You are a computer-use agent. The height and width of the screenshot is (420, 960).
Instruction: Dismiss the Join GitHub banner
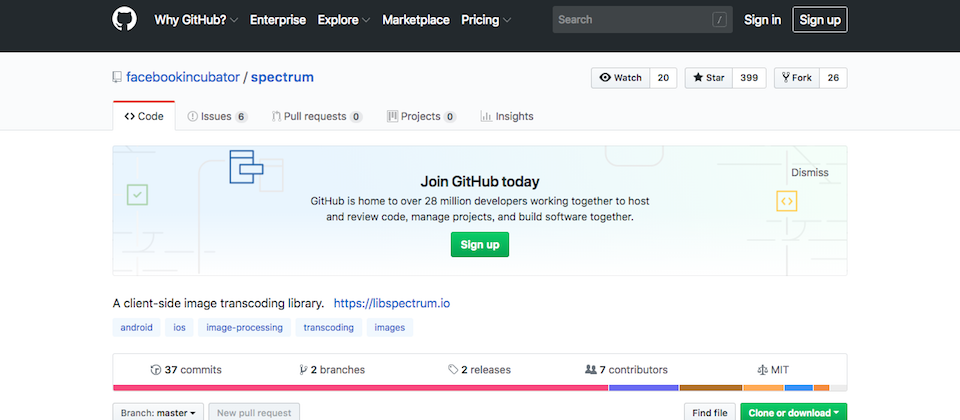click(x=809, y=172)
